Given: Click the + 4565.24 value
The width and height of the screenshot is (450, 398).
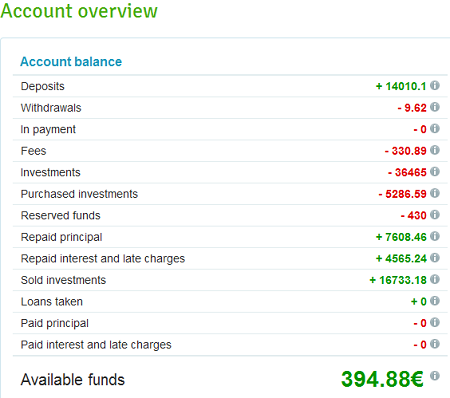Looking at the screenshot, I should [x=401, y=259].
